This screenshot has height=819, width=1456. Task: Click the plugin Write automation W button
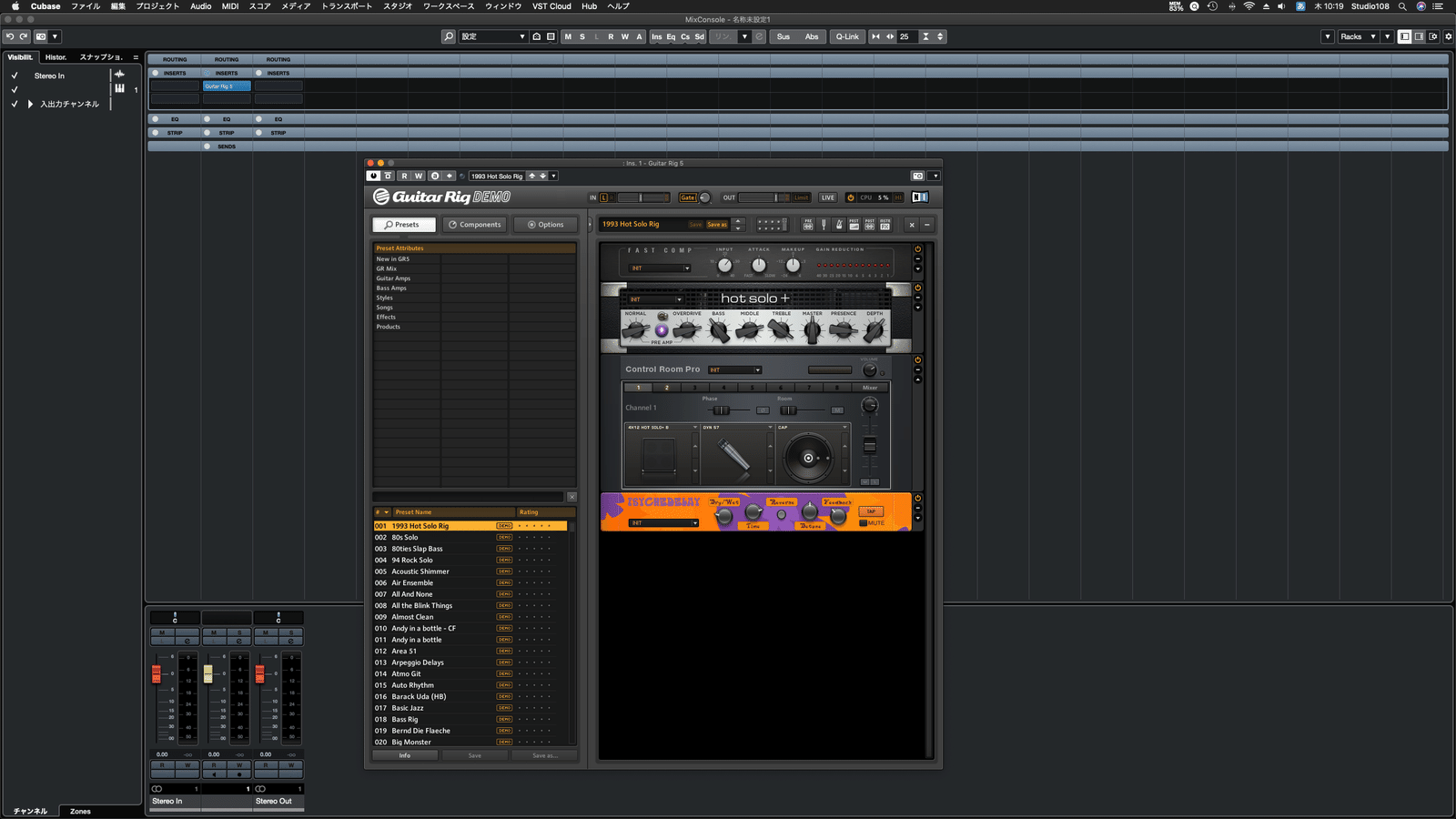point(419,176)
